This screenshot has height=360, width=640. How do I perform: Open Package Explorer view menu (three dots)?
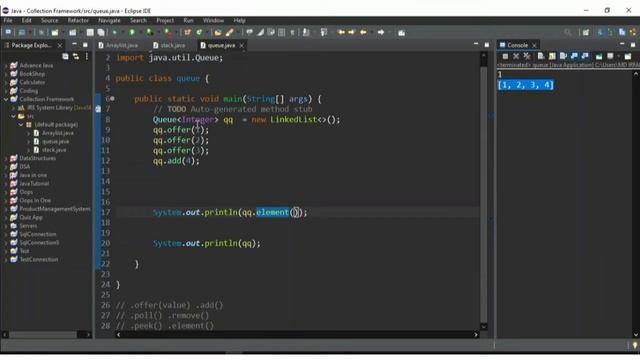87,56
